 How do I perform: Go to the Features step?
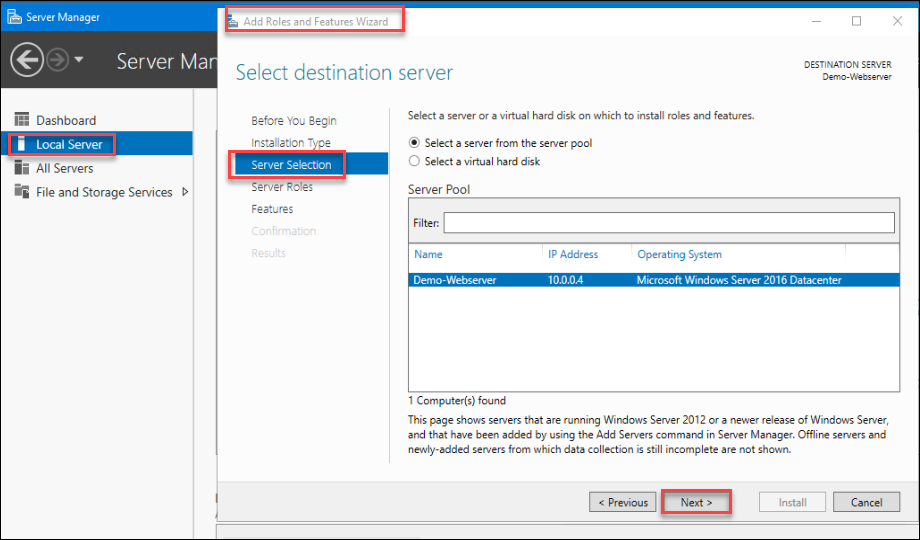pos(272,209)
